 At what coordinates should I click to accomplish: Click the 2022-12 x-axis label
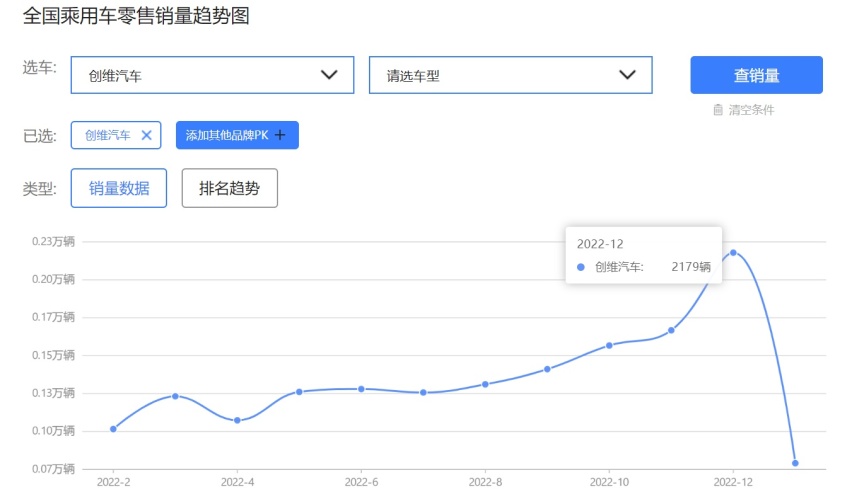pos(733,482)
